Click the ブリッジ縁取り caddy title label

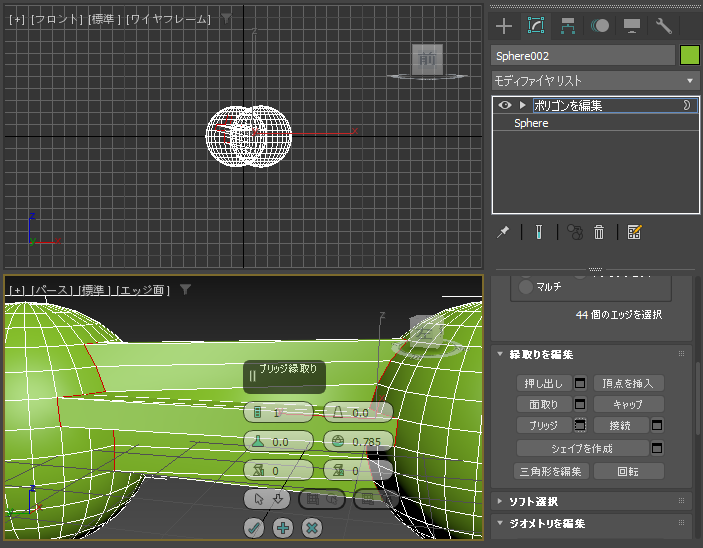(x=288, y=369)
